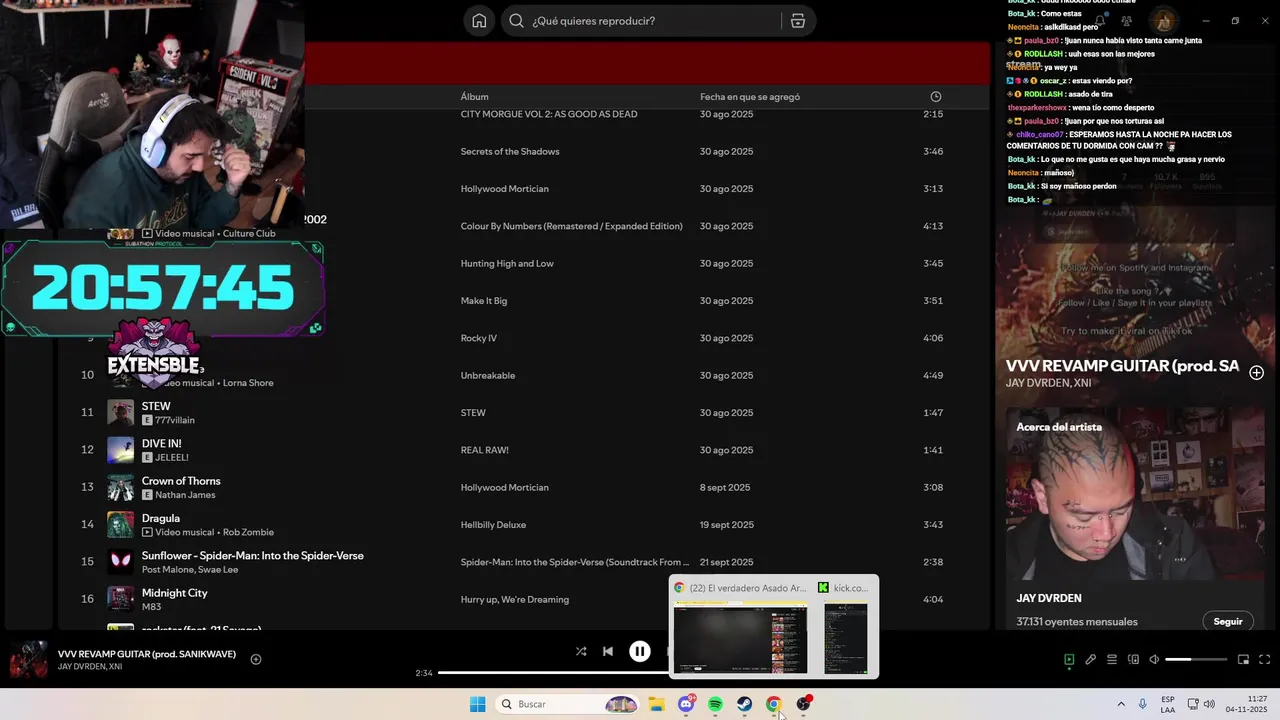Open OBS Studio from the taskbar
This screenshot has height=720, width=1280.
804,704
